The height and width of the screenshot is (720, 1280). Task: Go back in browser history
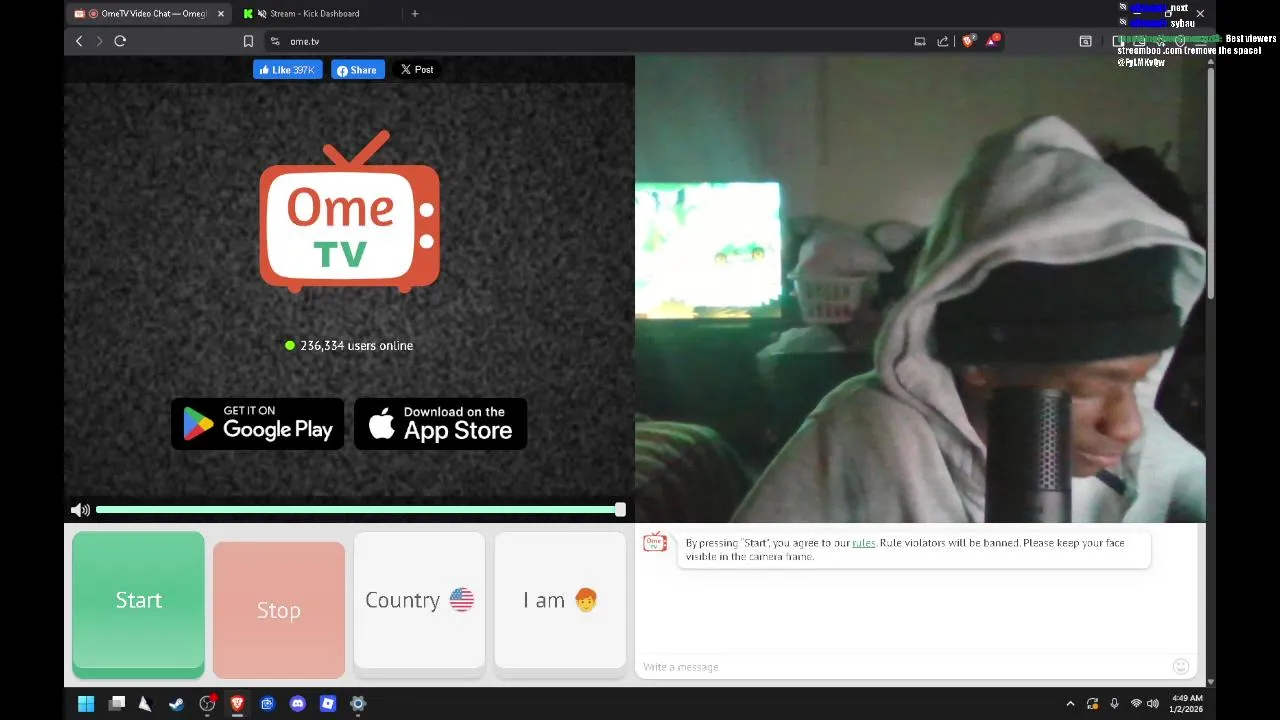(79, 41)
